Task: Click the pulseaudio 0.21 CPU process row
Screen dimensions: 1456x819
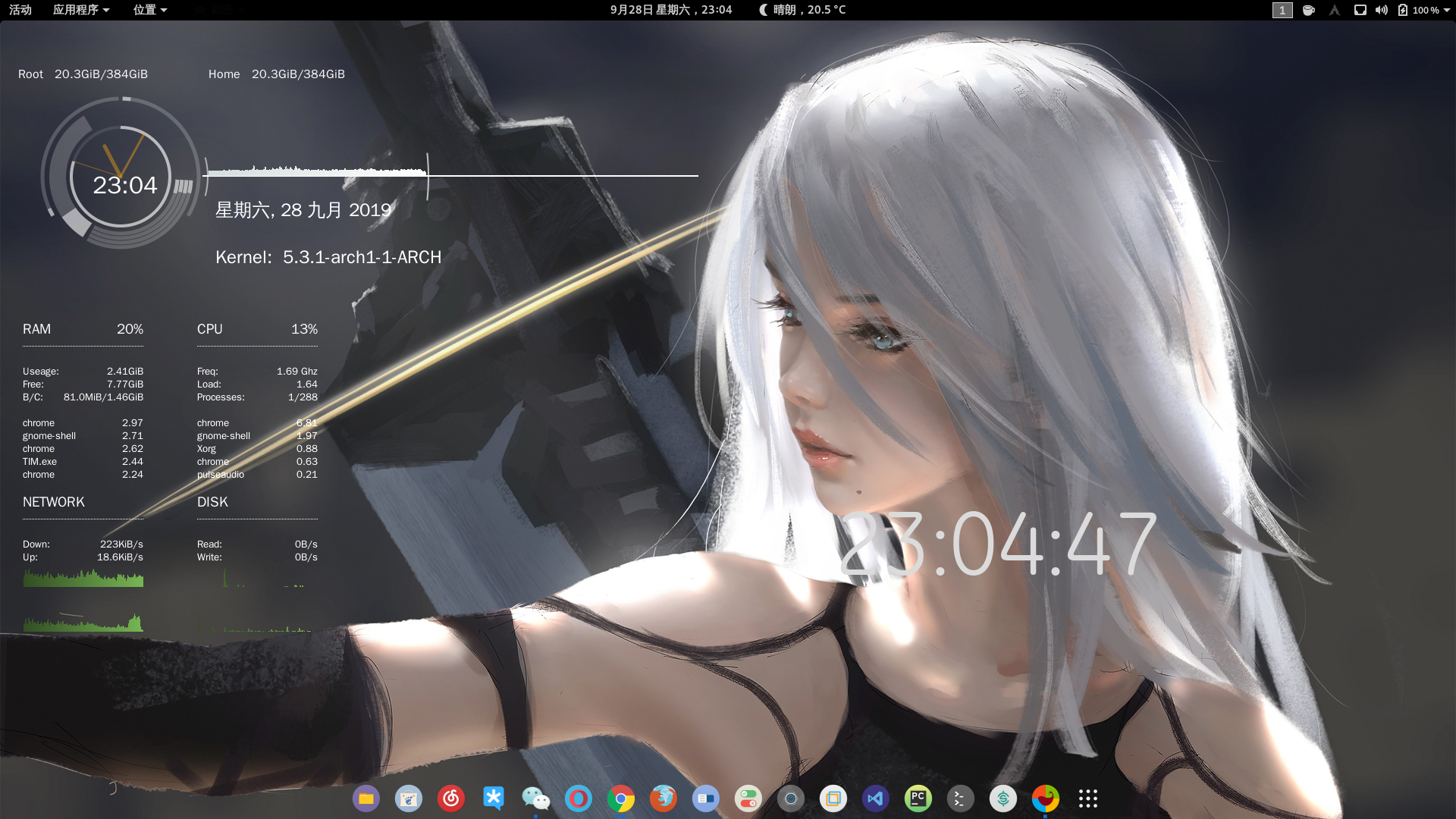Action: pos(257,475)
